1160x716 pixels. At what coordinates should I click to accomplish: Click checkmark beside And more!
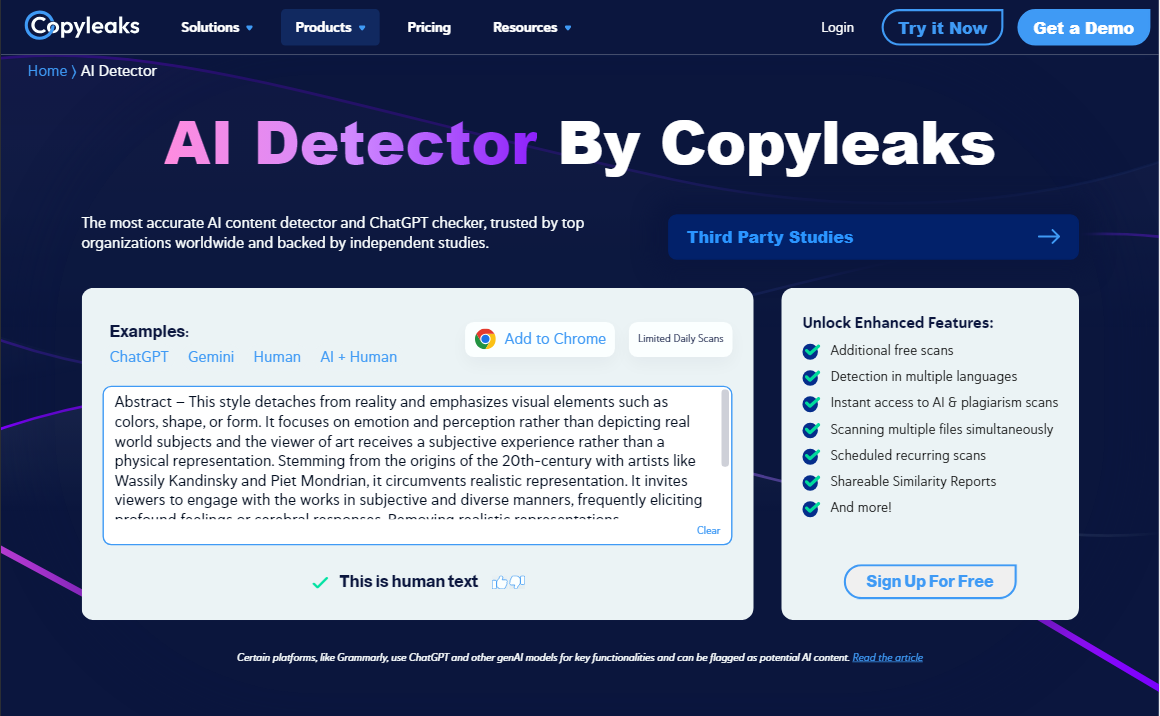(x=812, y=508)
